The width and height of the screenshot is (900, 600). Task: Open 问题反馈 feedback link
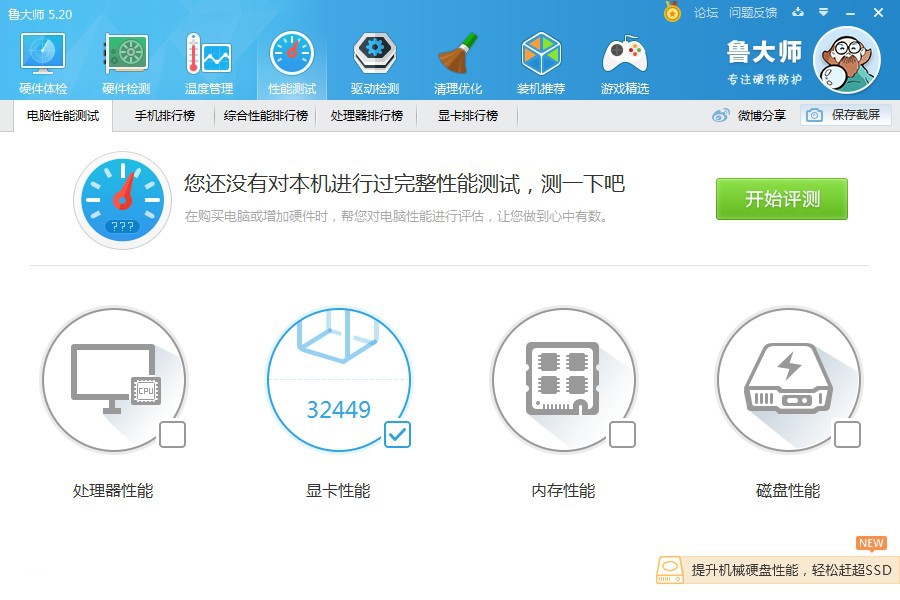(753, 12)
